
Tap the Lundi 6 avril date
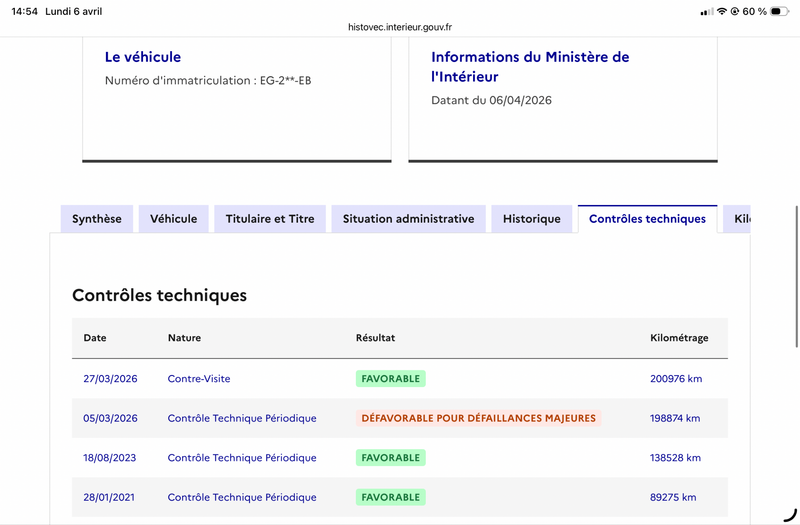[x=74, y=11]
